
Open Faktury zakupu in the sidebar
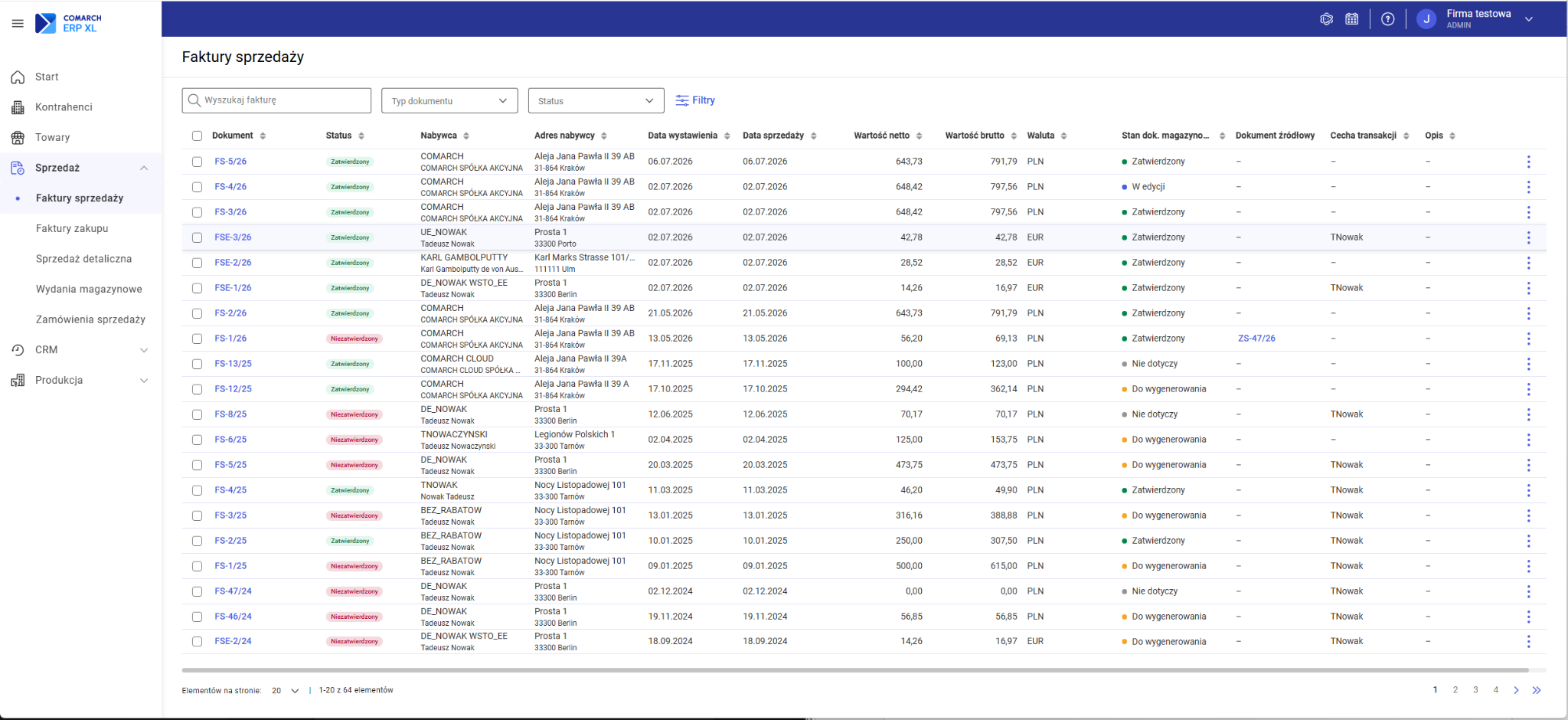[72, 228]
